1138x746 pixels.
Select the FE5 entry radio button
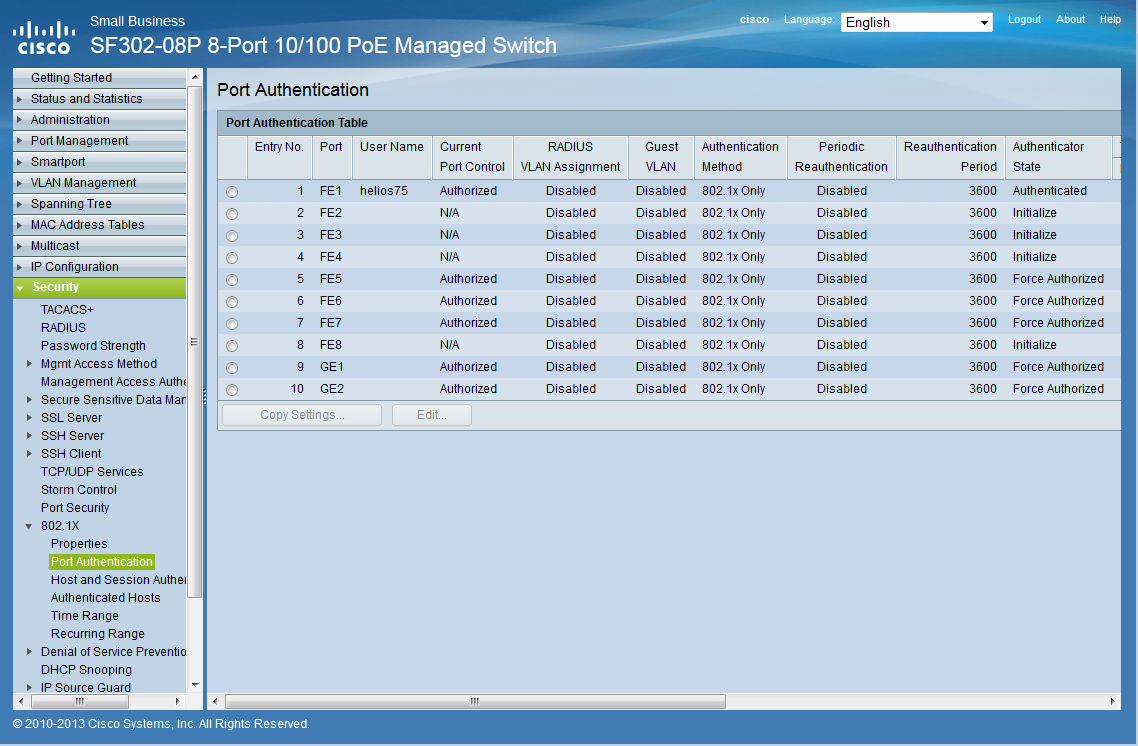[x=232, y=280]
